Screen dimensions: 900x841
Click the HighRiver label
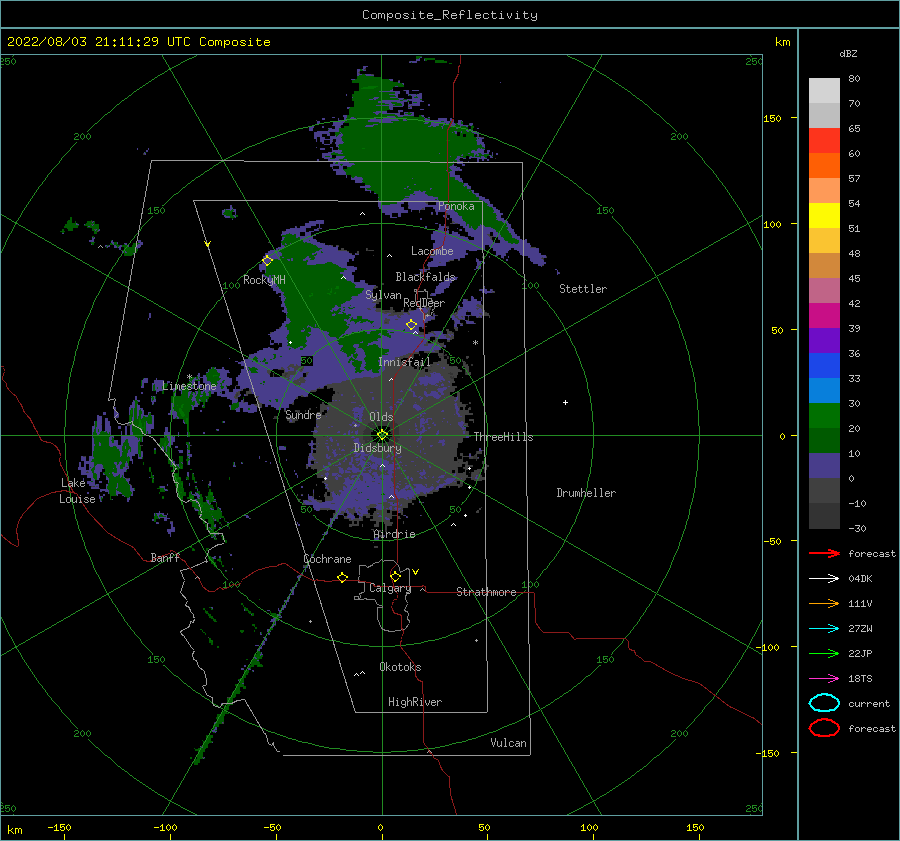[x=415, y=702]
